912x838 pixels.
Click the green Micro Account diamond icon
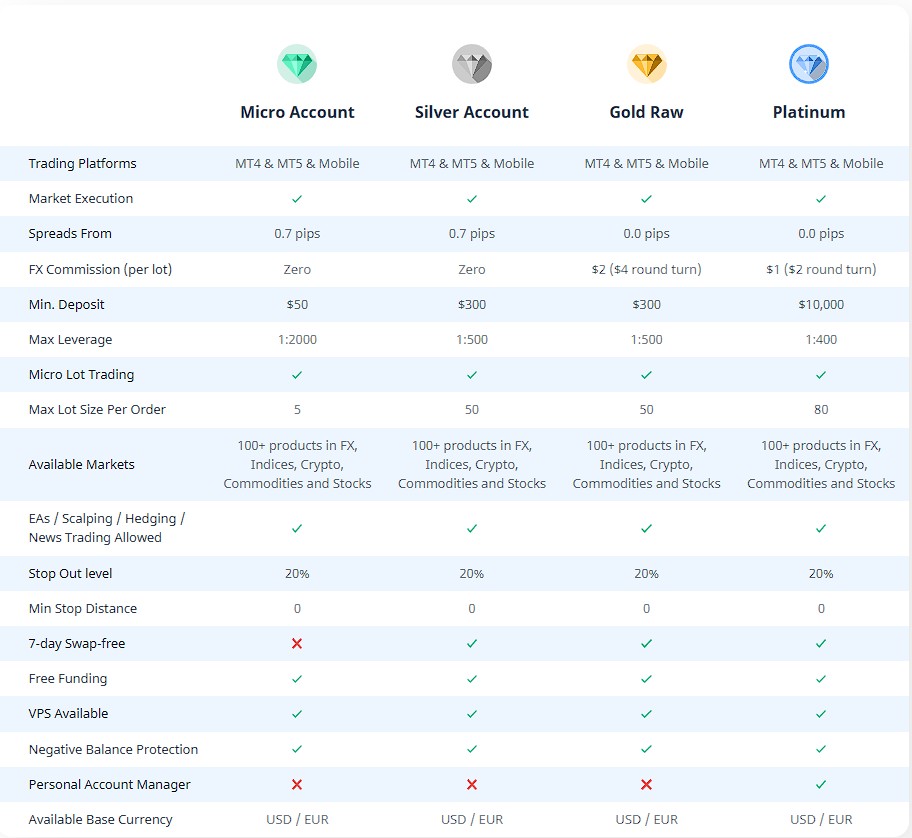coord(297,65)
